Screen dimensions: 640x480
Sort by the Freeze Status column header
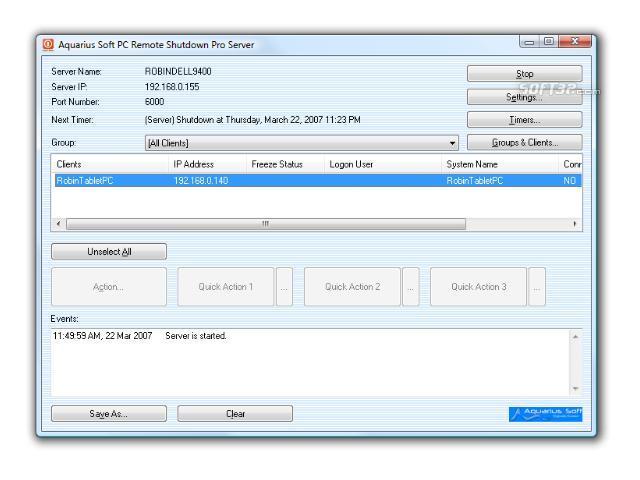pos(285,164)
